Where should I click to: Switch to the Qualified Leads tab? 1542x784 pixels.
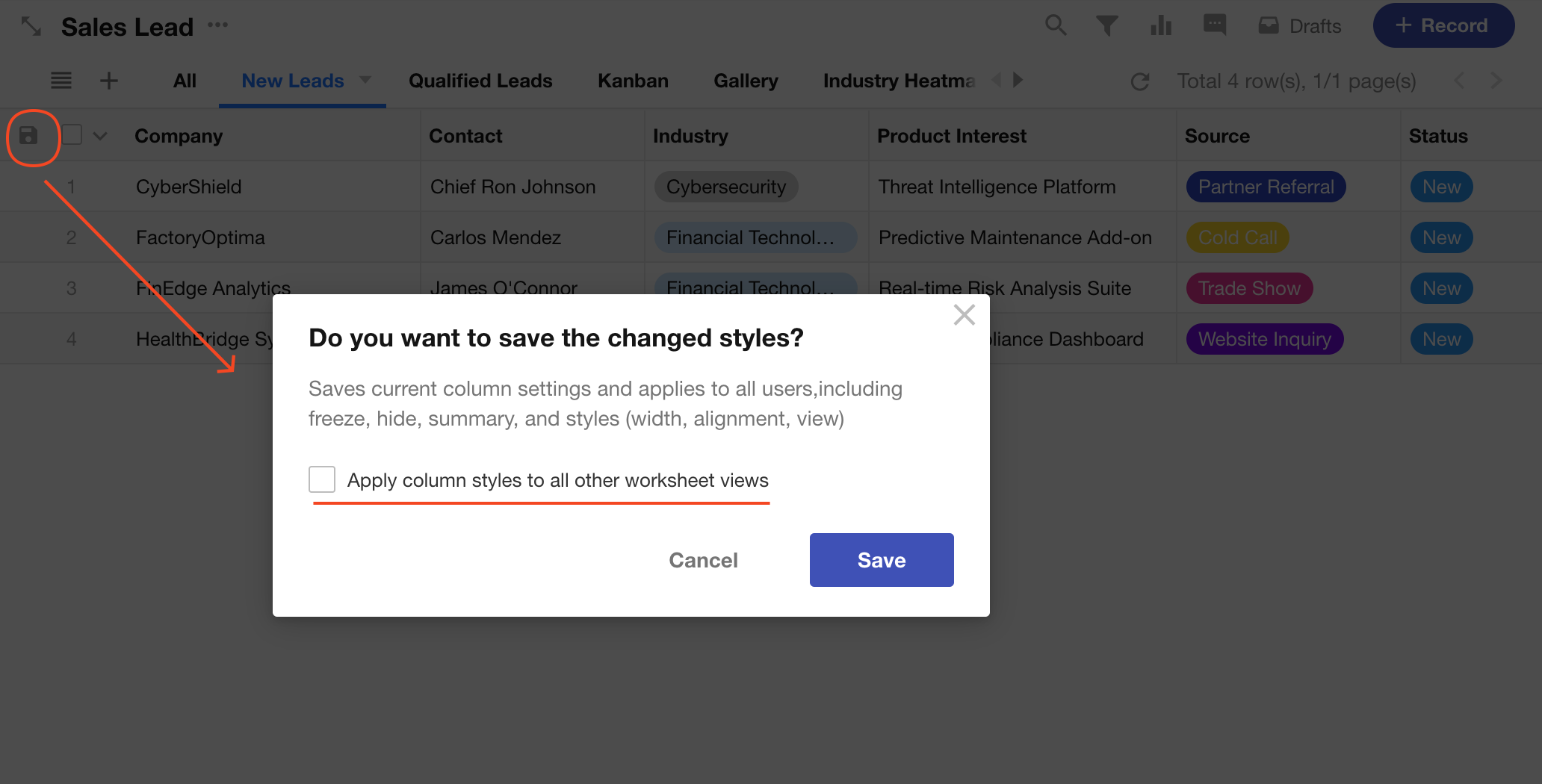[x=480, y=81]
